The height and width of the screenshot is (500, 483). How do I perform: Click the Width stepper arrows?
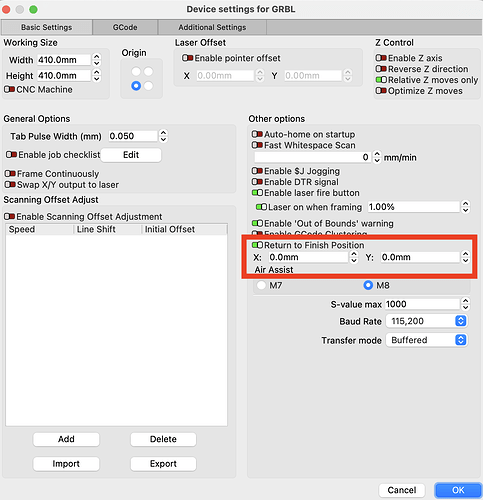[96, 60]
